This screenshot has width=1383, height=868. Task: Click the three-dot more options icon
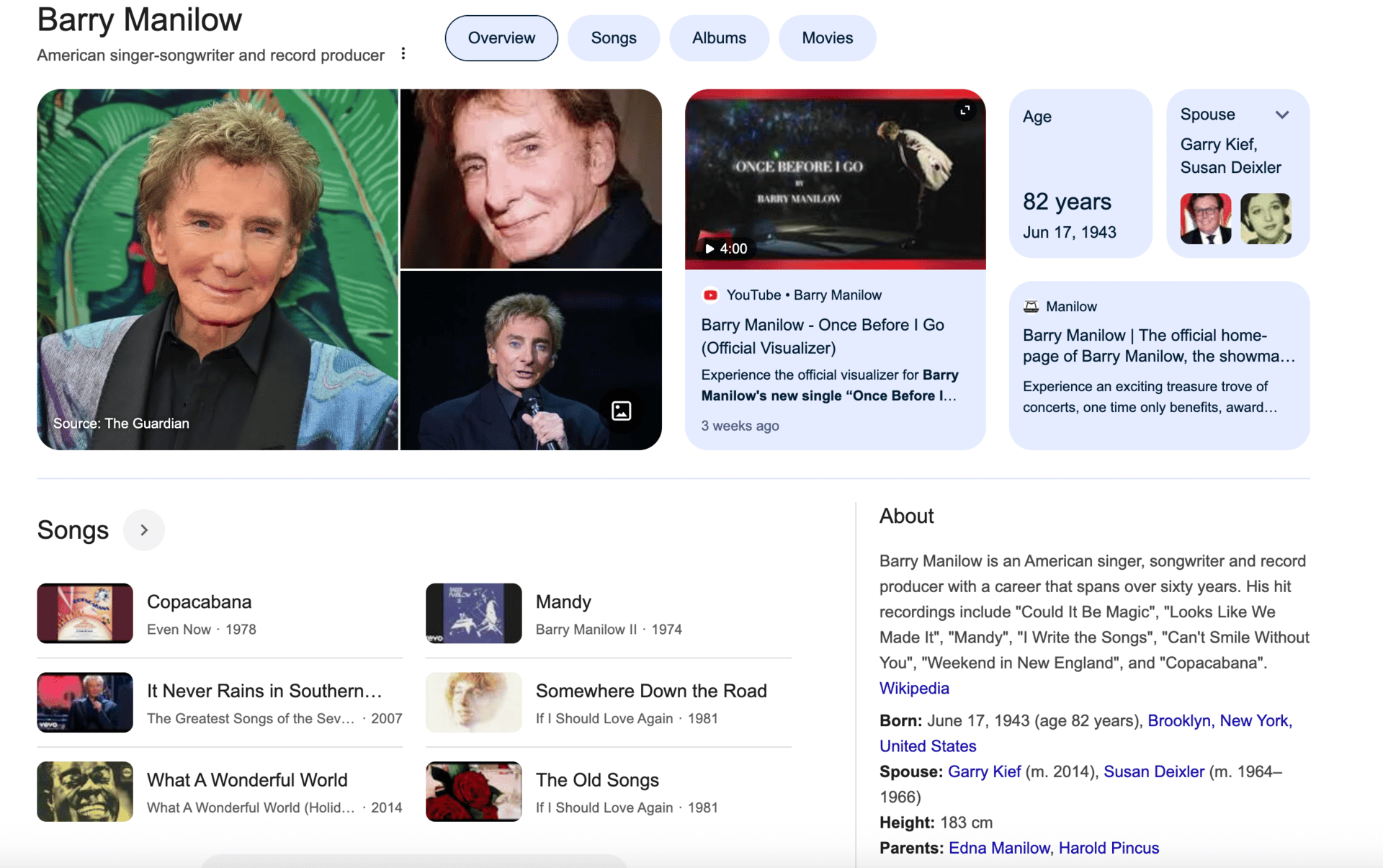[x=403, y=54]
